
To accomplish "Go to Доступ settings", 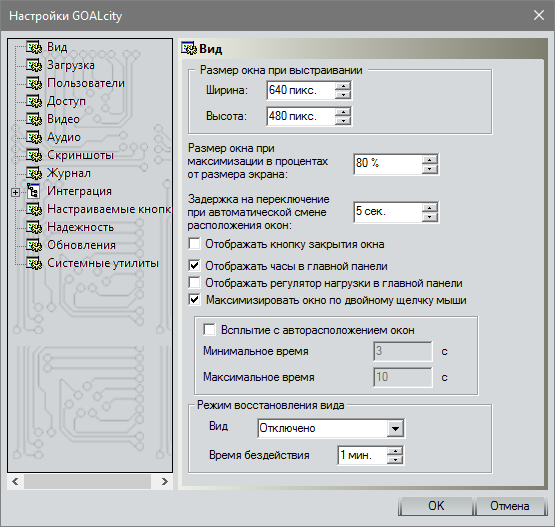I will point(66,101).
